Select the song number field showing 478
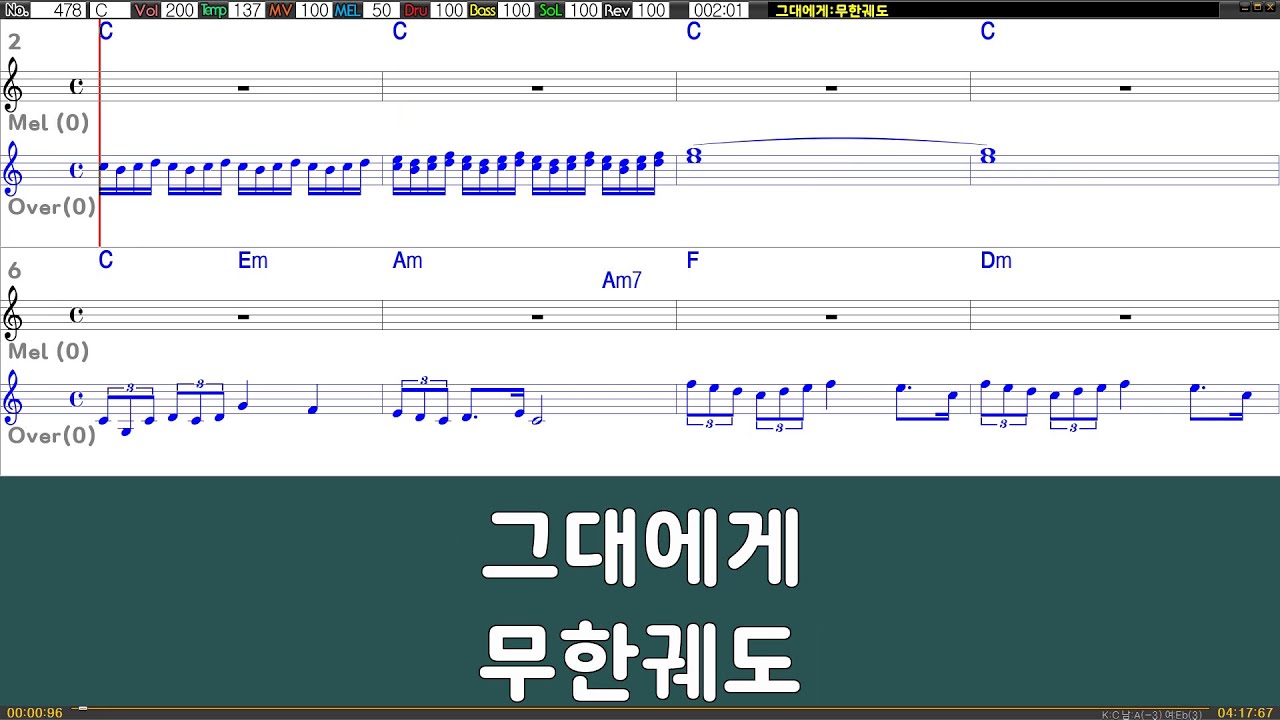The image size is (1280, 720). pos(60,10)
